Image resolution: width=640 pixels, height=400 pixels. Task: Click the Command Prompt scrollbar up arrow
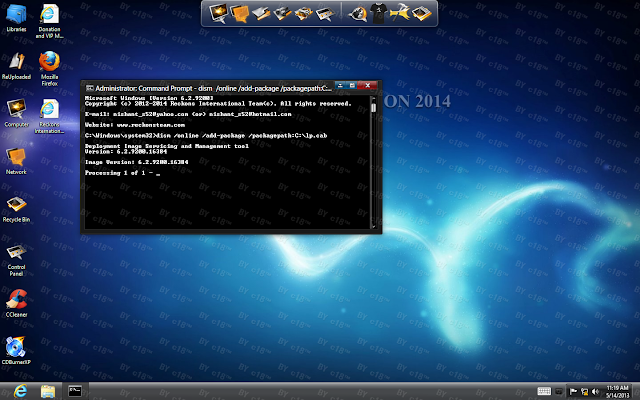pyautogui.click(x=373, y=98)
